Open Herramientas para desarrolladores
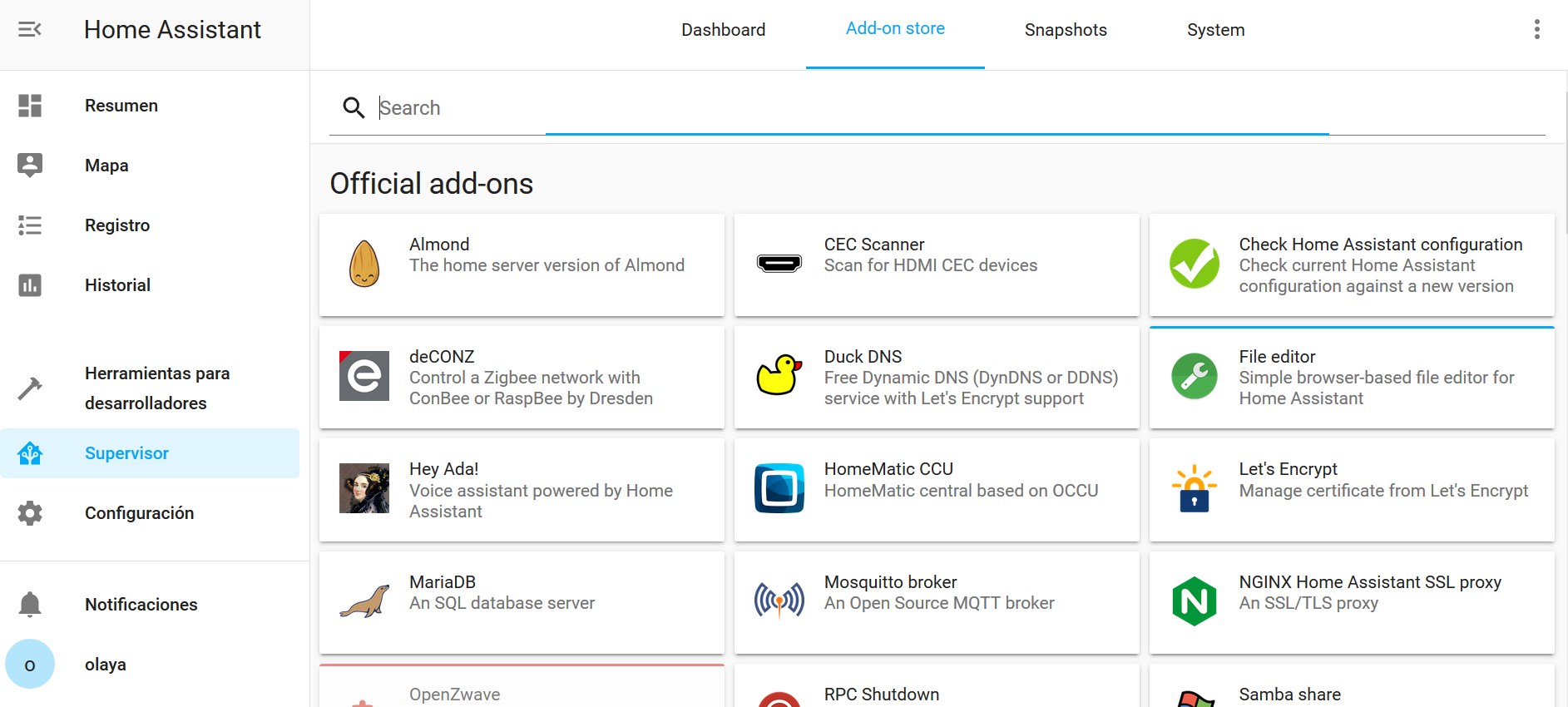This screenshot has width=1568, height=707. (x=150, y=388)
